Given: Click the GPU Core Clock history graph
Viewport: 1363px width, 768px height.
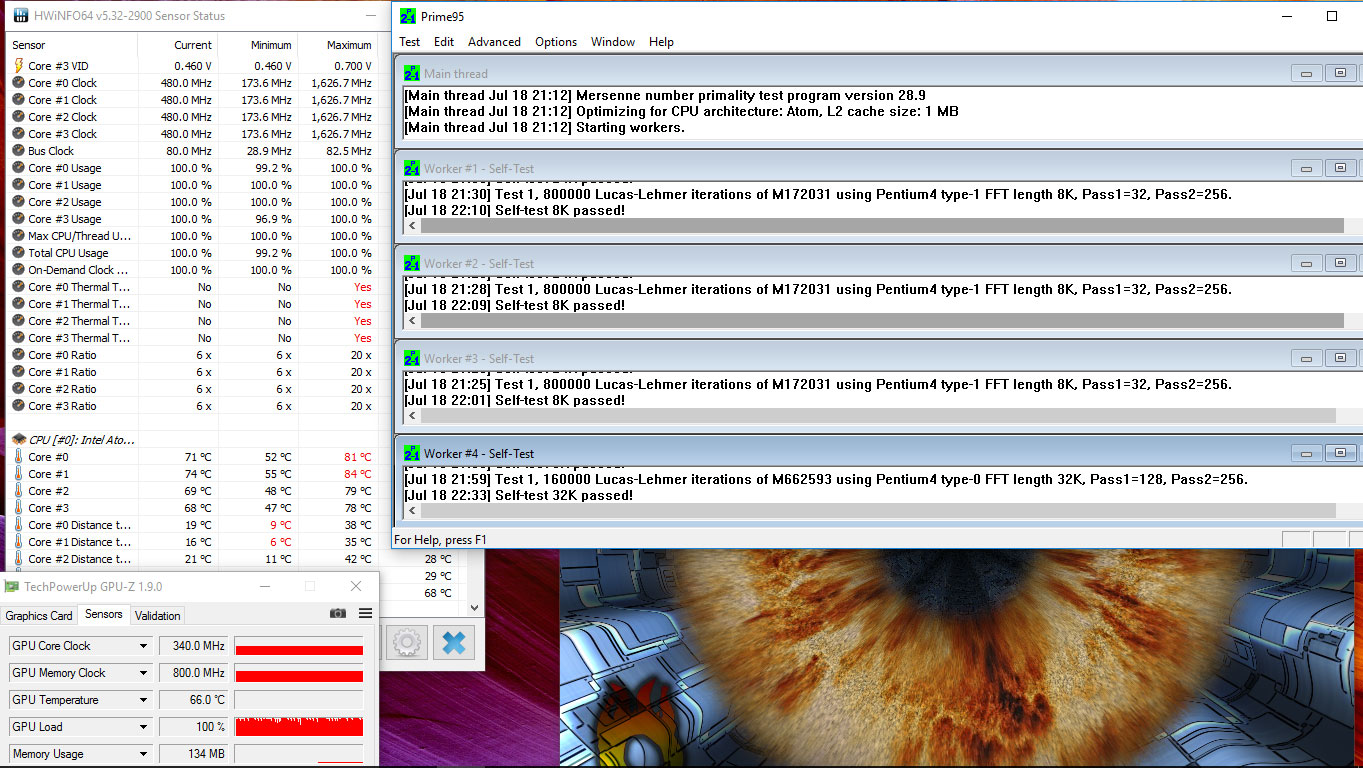Looking at the screenshot, I should click(x=299, y=646).
